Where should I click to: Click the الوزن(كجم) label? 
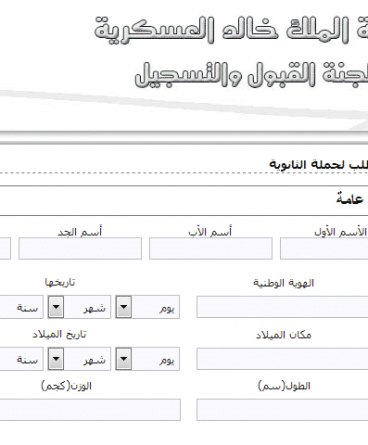66,386
